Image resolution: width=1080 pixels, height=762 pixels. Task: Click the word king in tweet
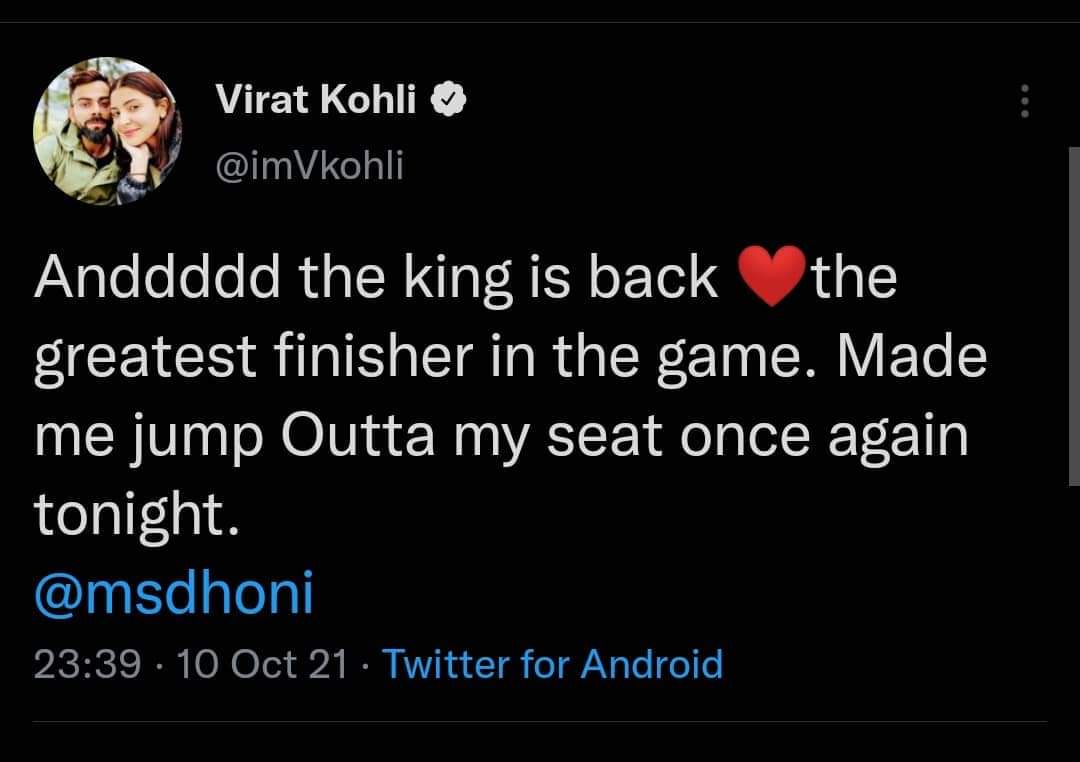[458, 278]
